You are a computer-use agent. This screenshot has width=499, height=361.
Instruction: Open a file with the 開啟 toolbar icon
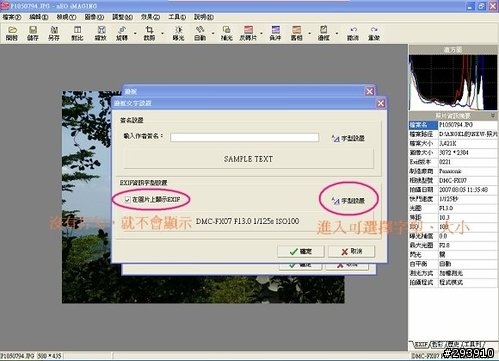coord(12,33)
